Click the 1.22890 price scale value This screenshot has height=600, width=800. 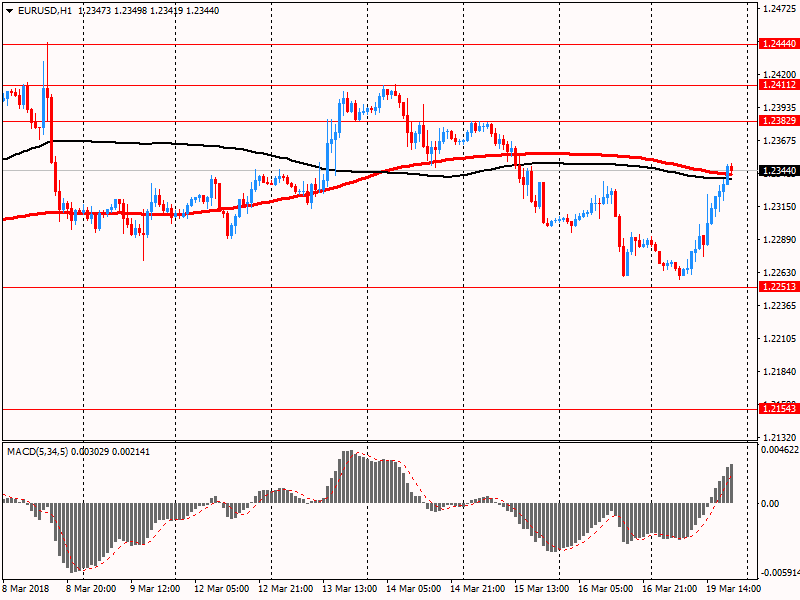pos(780,240)
